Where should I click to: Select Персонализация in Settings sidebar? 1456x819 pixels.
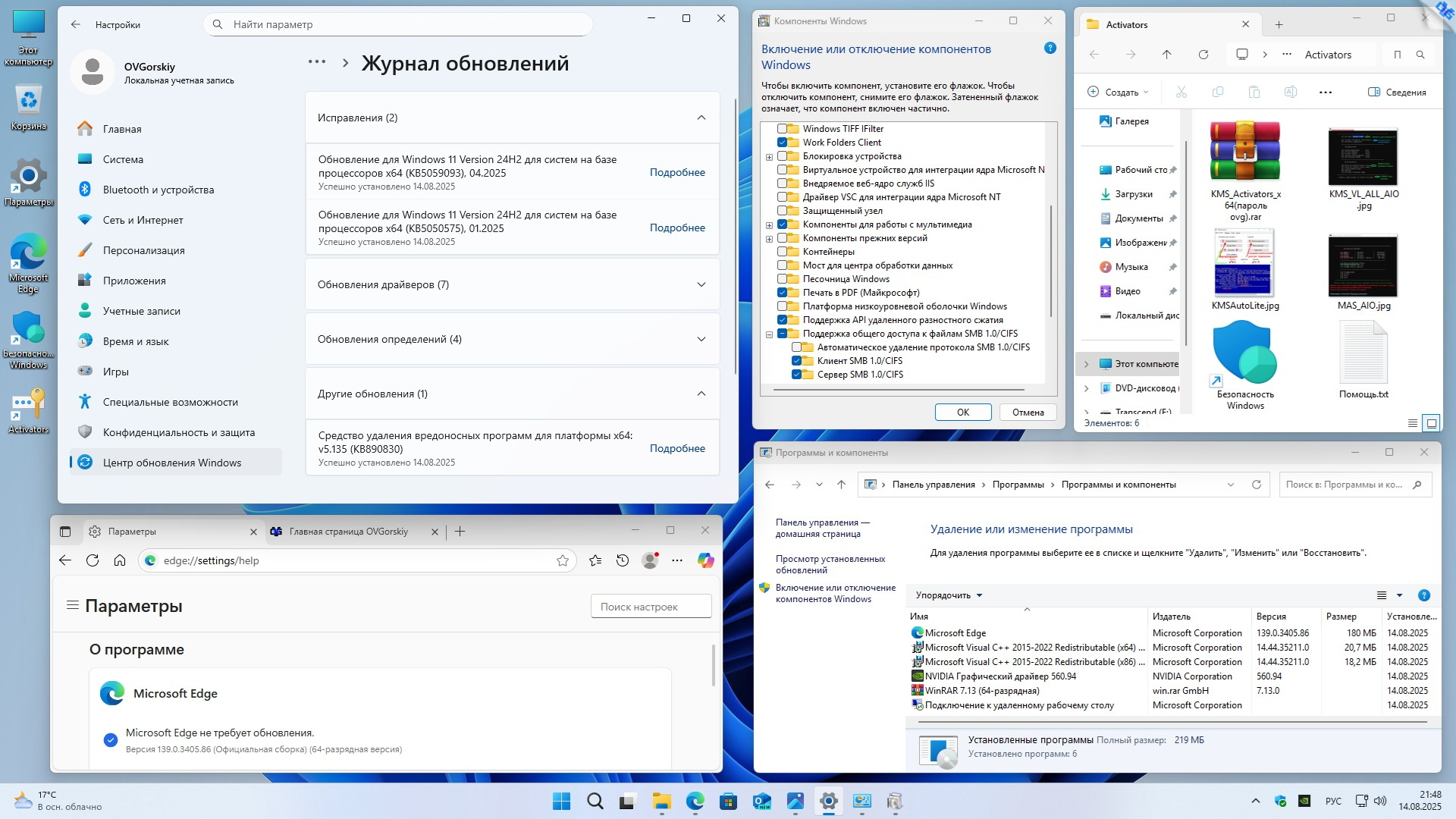point(144,250)
